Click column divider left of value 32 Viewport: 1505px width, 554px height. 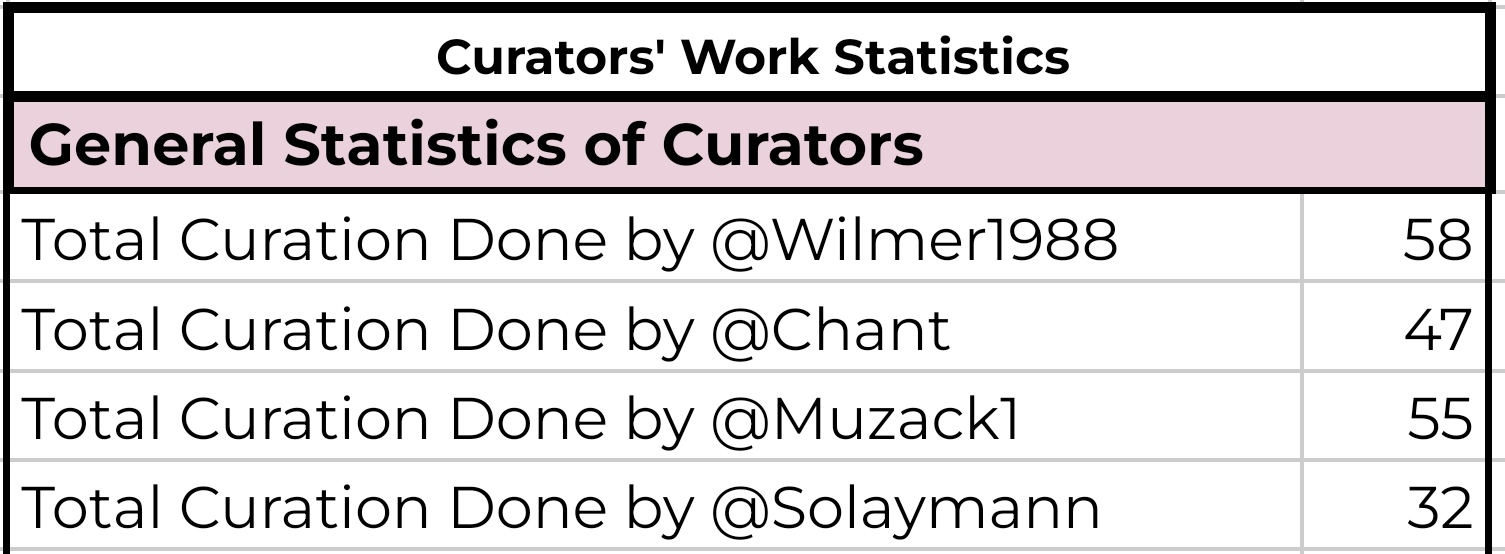(x=1302, y=506)
